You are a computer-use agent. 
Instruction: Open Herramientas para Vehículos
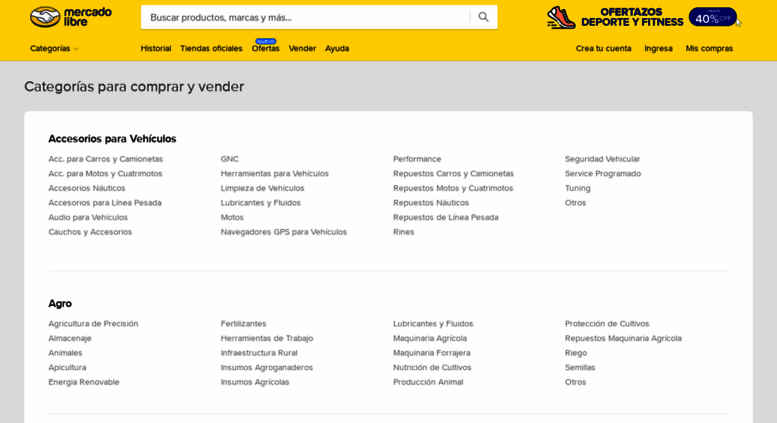(275, 173)
